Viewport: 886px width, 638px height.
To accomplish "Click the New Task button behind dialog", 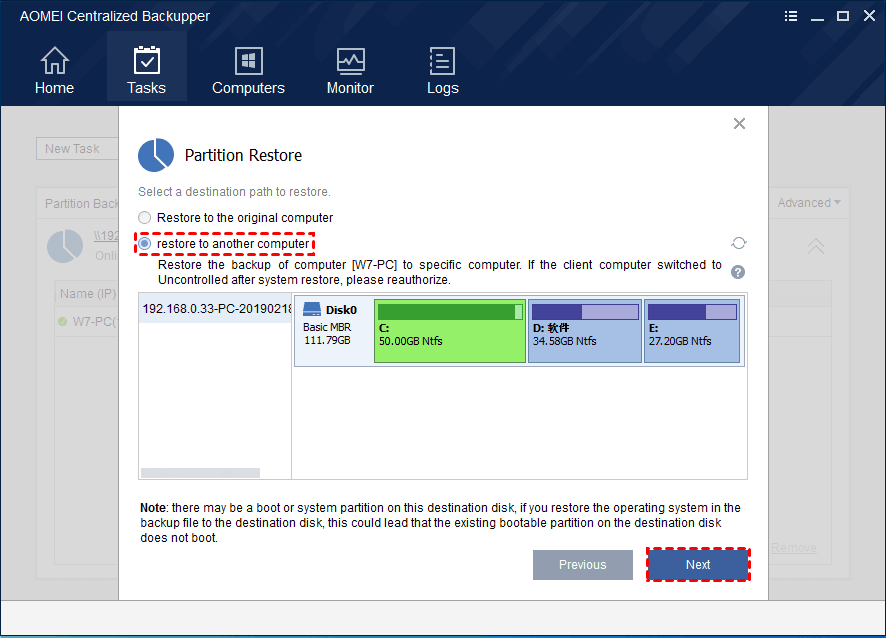I will coord(77,149).
